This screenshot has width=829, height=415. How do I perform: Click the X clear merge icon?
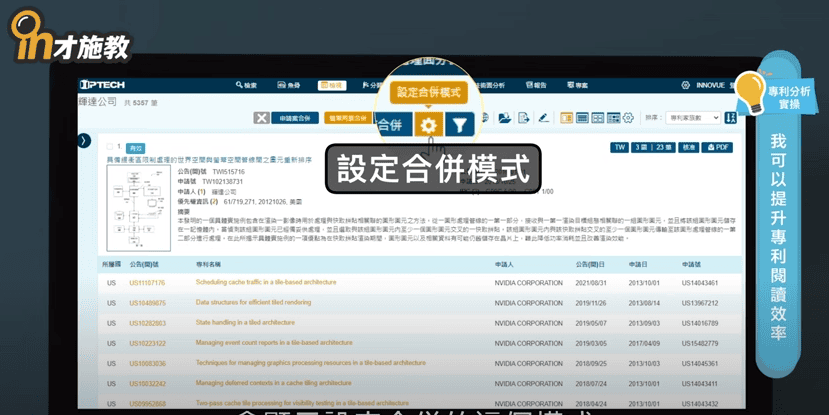click(261, 118)
